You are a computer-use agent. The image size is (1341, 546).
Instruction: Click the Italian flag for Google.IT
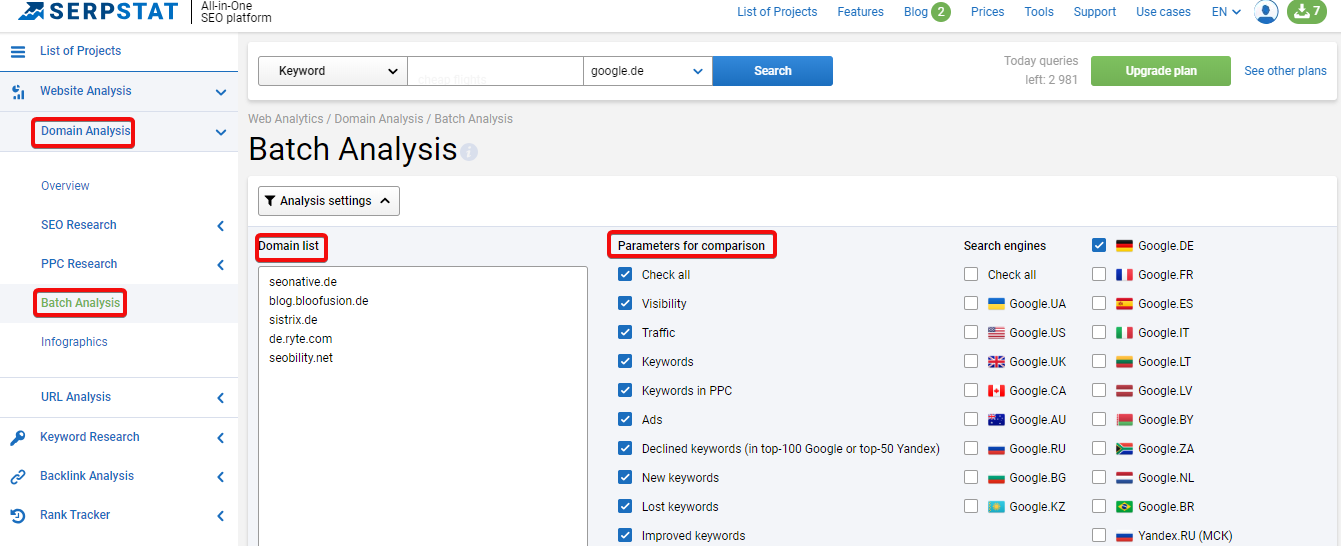point(1124,333)
